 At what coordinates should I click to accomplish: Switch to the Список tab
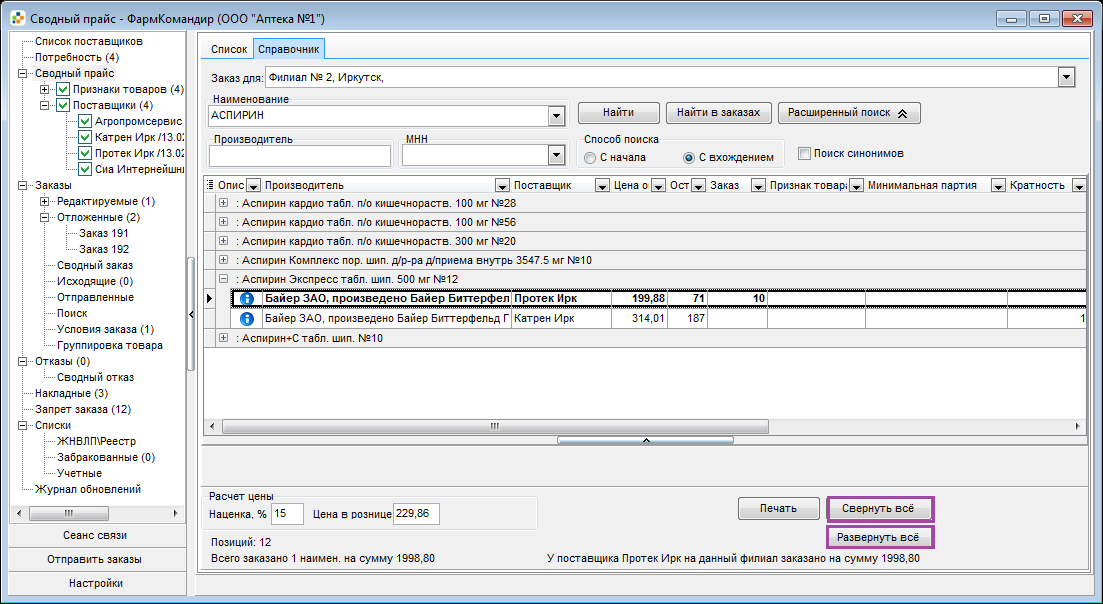point(229,49)
